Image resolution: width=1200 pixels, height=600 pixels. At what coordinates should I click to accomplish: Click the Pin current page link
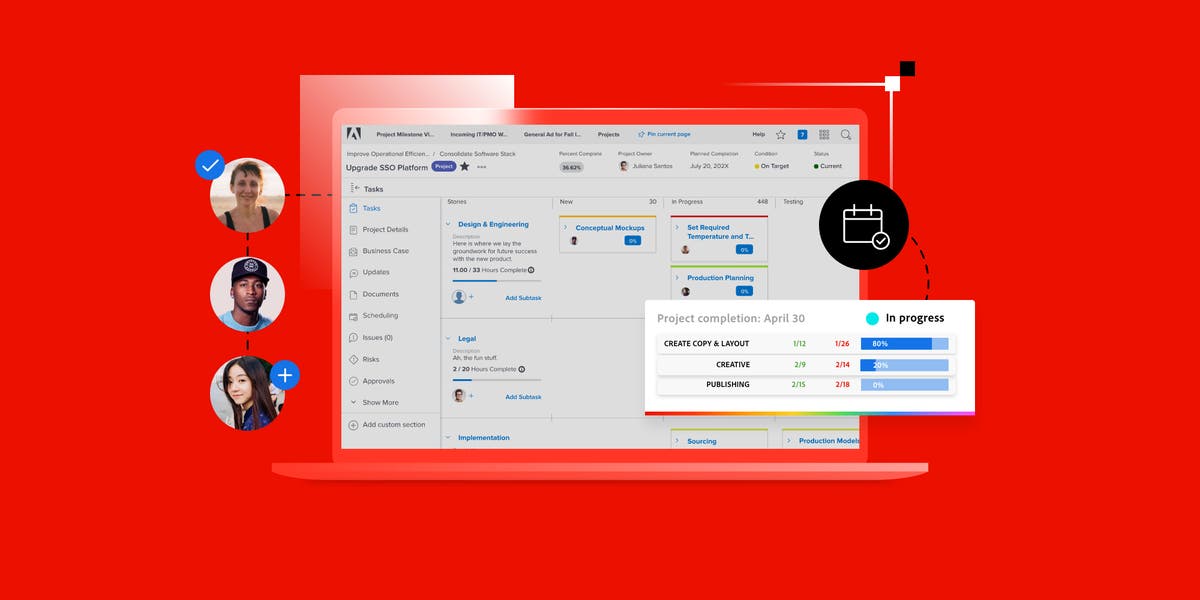[668, 134]
